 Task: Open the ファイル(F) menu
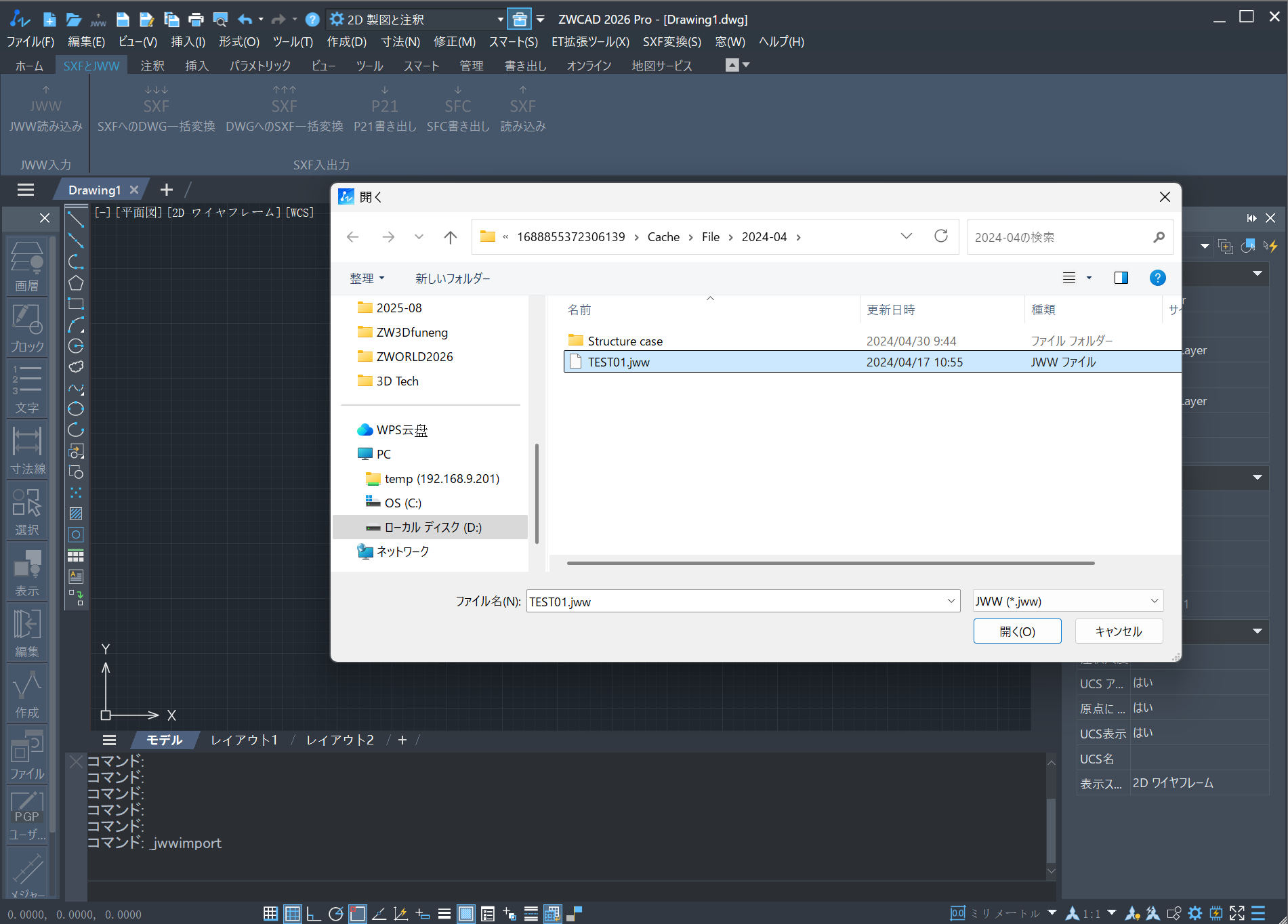tap(30, 42)
